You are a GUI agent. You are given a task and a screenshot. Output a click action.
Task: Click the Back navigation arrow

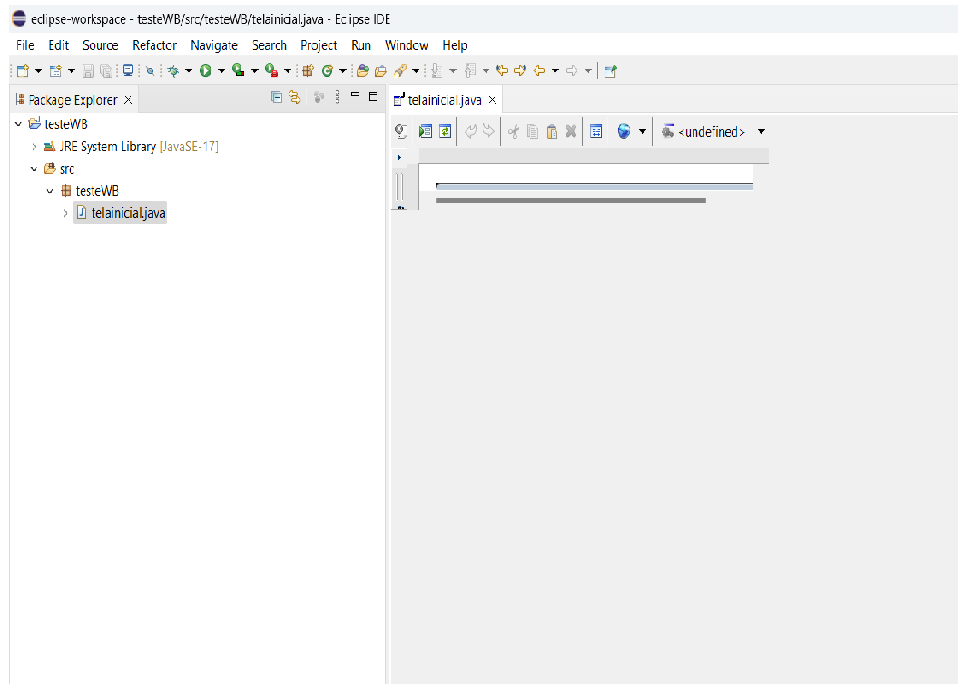[539, 71]
